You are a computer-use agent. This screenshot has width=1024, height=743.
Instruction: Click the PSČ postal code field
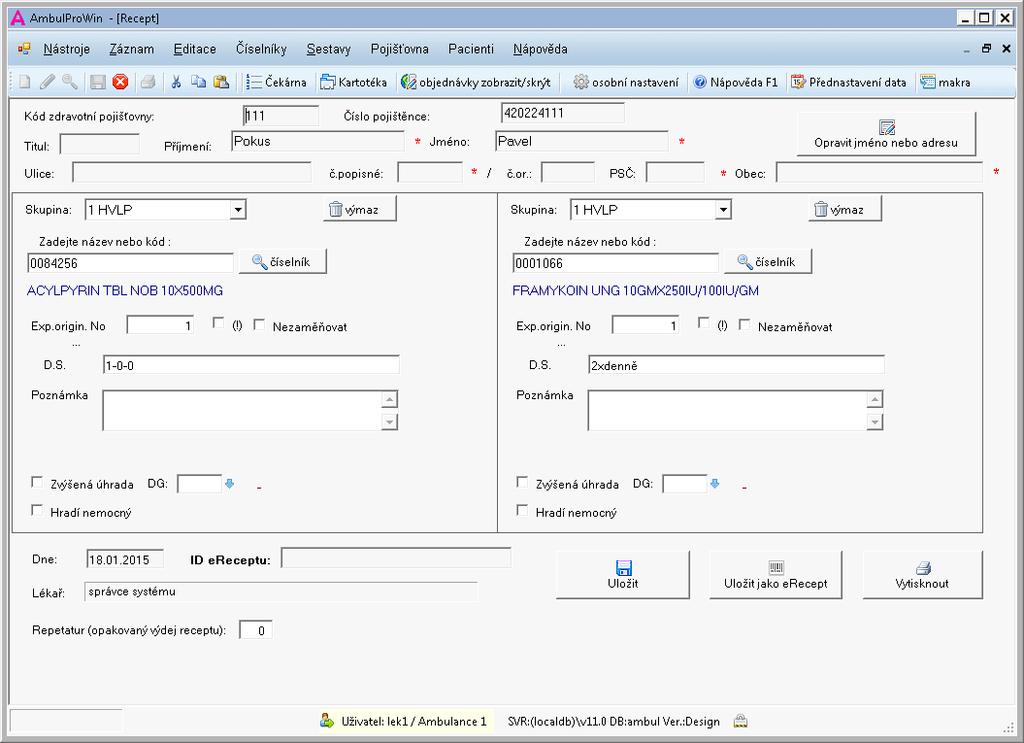[675, 173]
